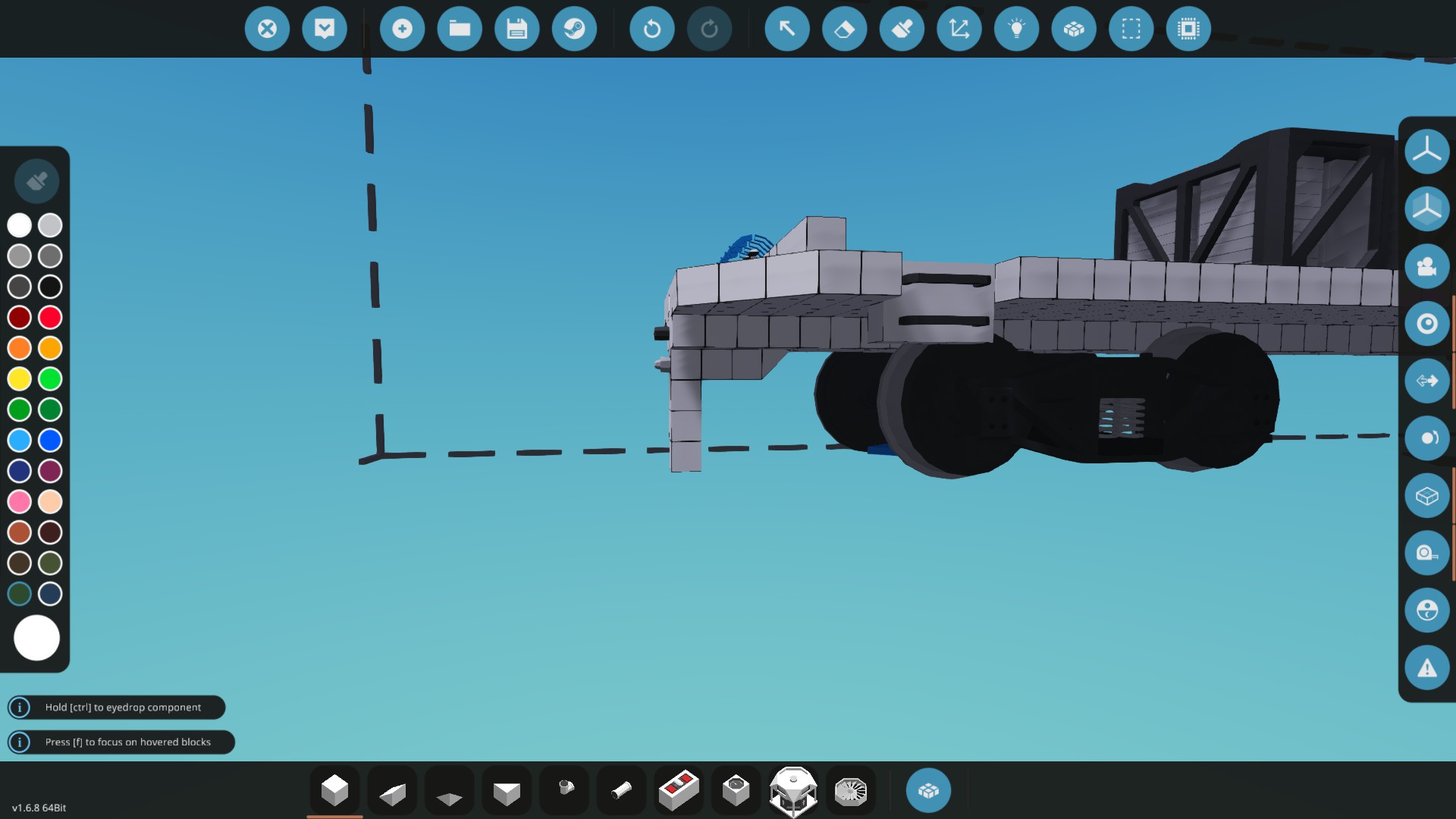Select the arrow pointer tool
Screen dimensions: 1456x819
pyautogui.click(x=786, y=29)
